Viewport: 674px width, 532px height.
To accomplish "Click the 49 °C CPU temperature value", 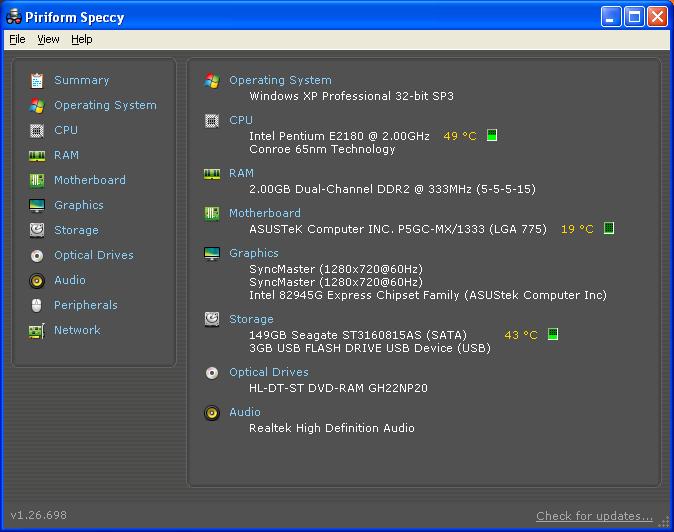I will coord(460,136).
